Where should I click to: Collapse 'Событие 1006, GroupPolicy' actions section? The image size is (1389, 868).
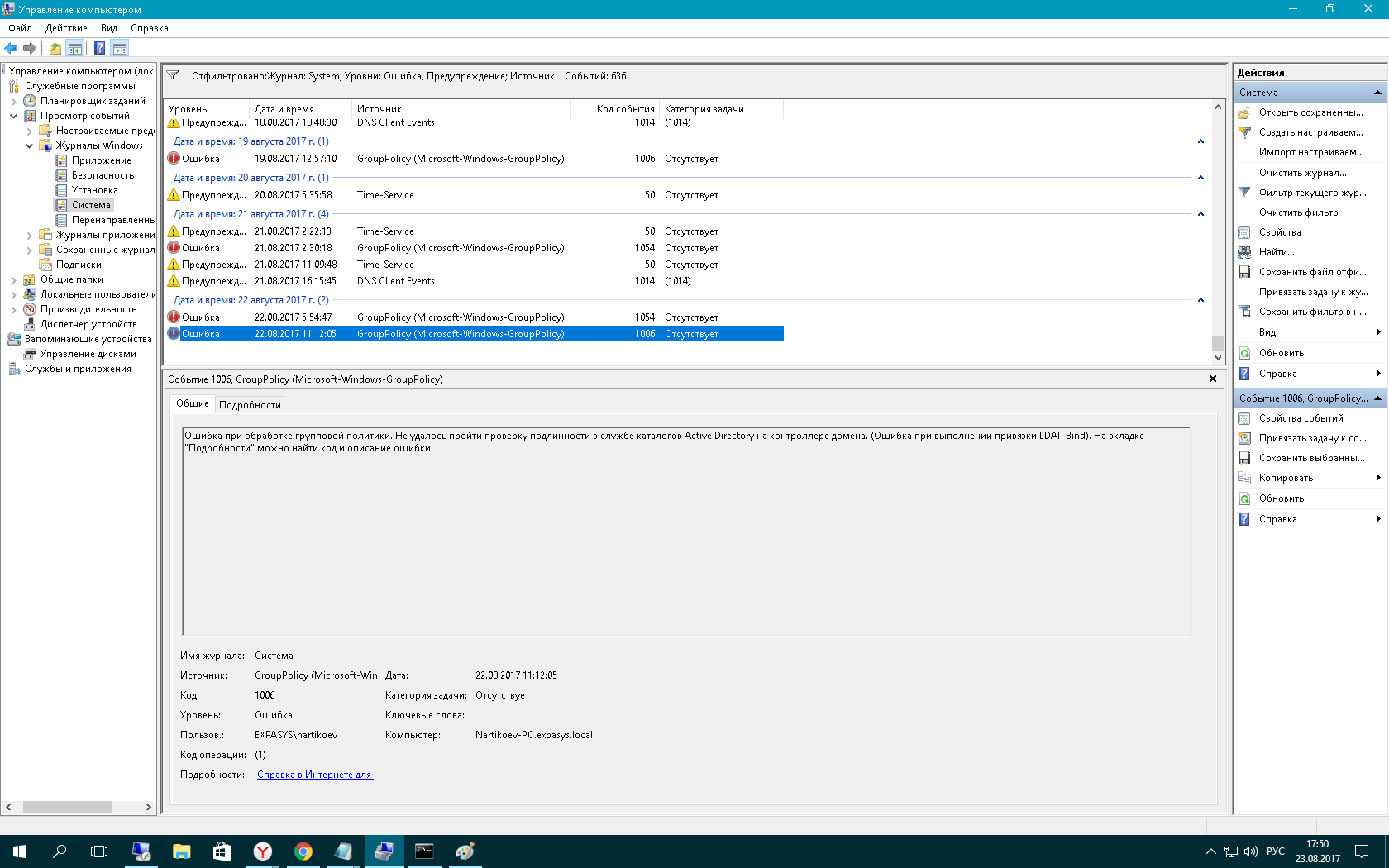pos(1377,398)
